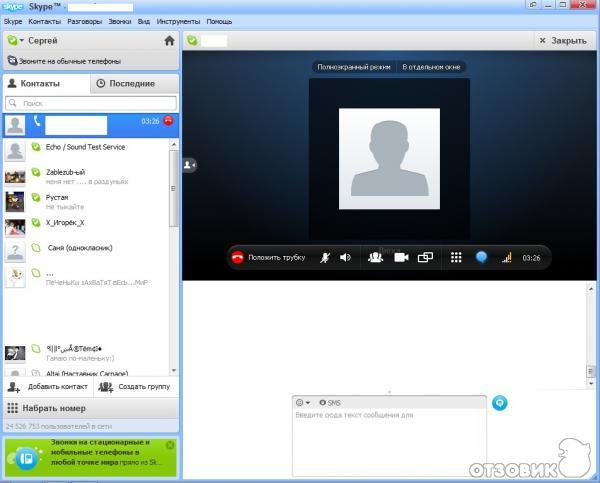End call from the contact list row
Screen dimensions: 600x483
[x=168, y=122]
